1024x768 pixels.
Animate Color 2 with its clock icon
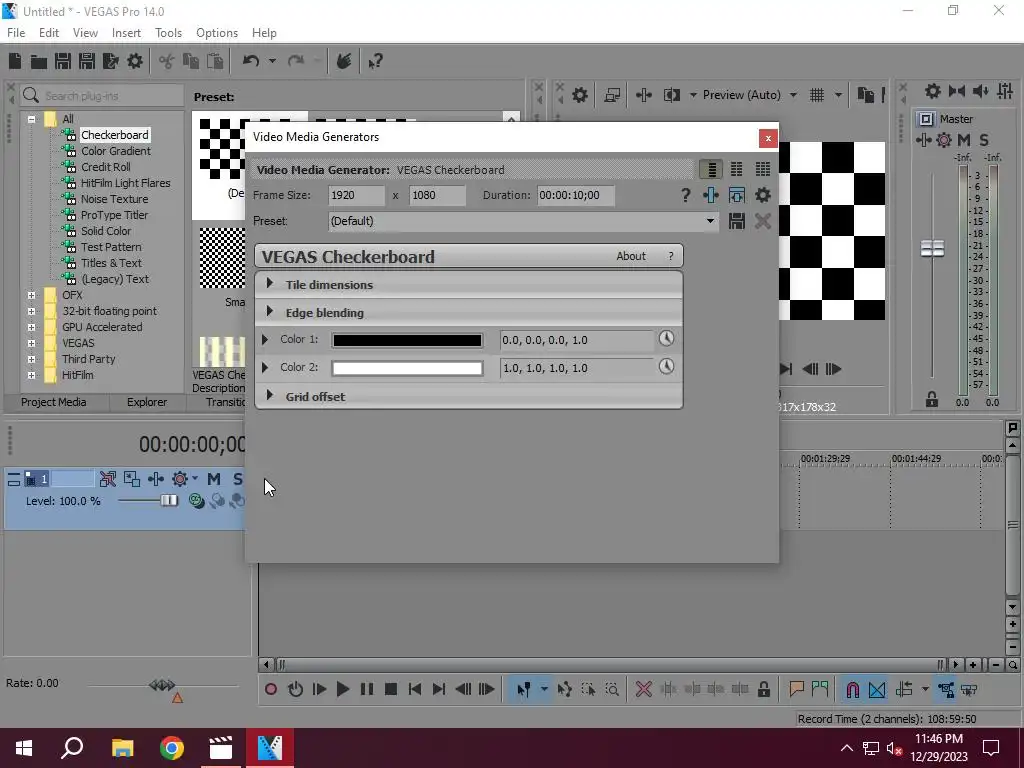[x=666, y=366]
